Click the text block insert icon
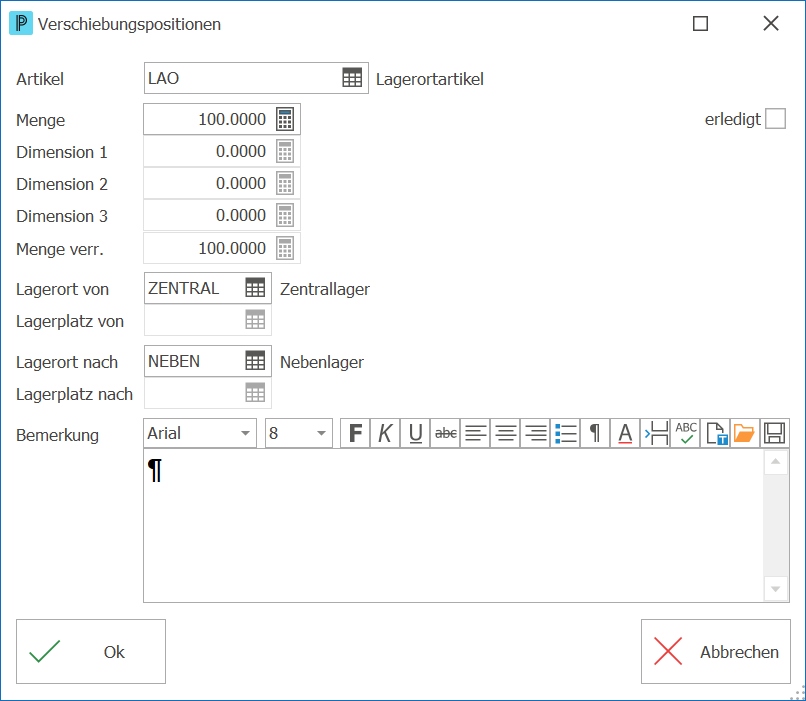806x701 pixels. (x=655, y=433)
